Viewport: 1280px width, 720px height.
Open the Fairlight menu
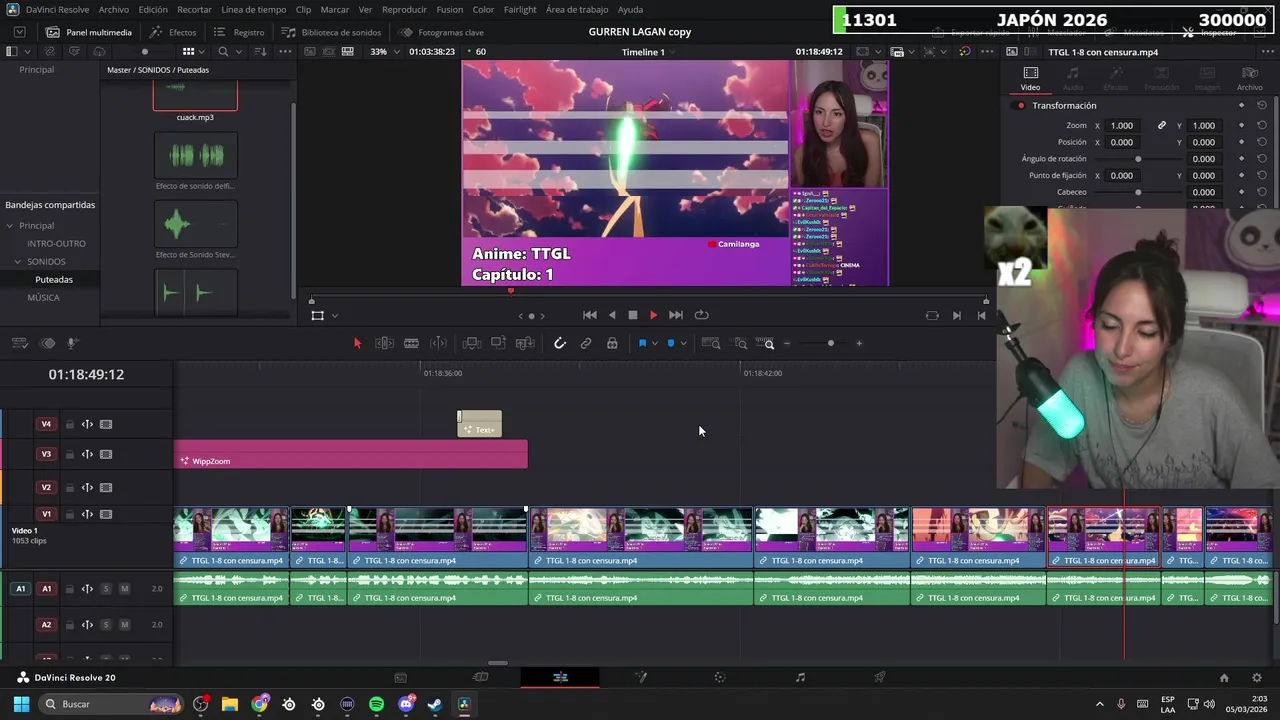click(x=520, y=9)
